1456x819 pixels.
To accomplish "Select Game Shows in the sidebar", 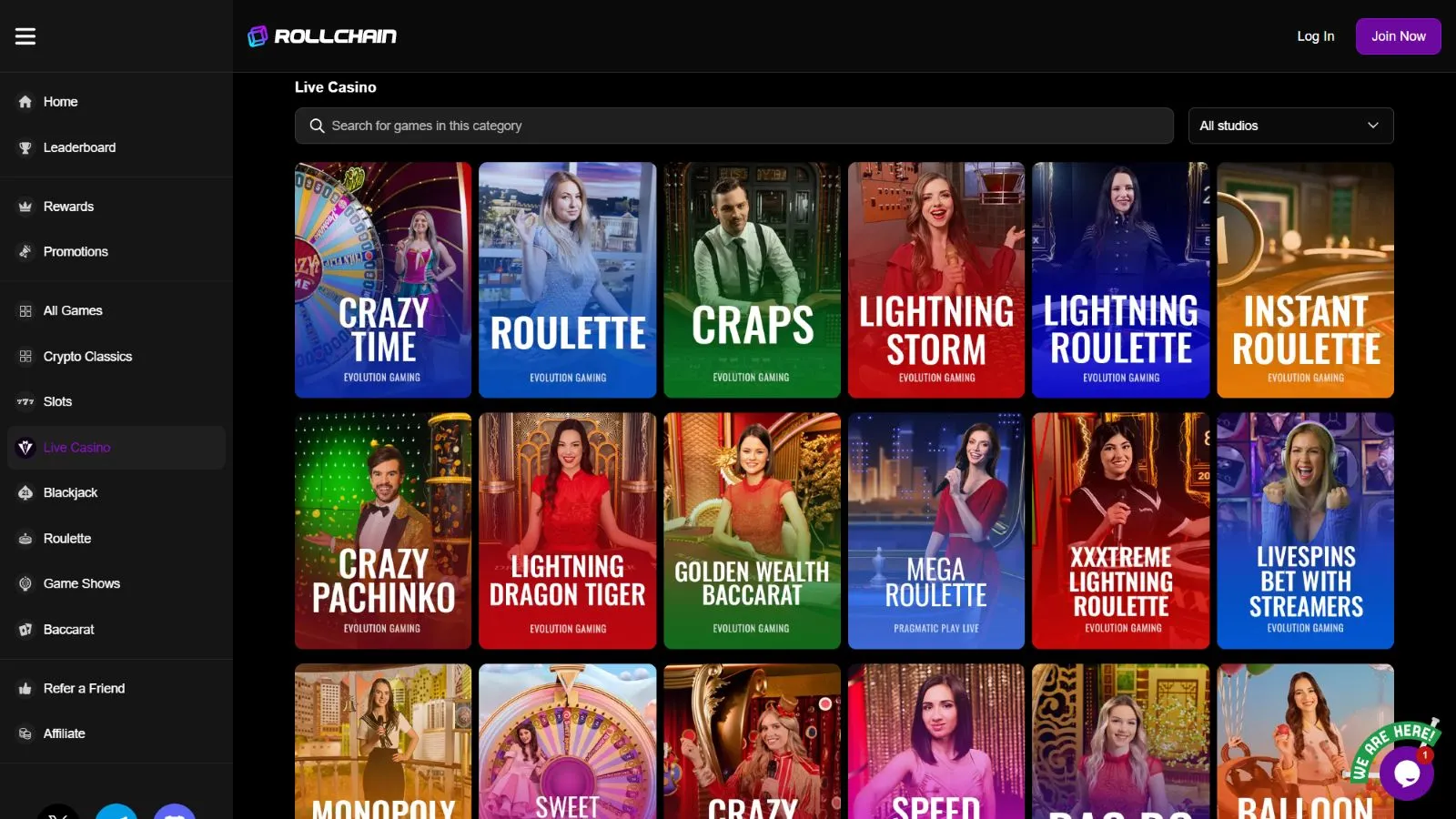I will [x=82, y=583].
